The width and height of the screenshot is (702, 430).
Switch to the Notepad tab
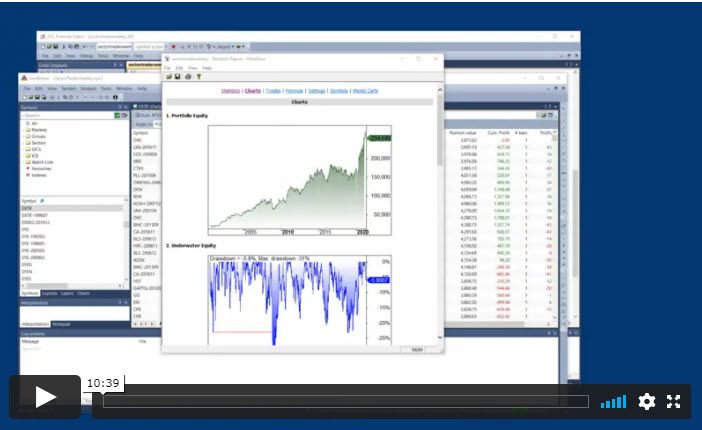click(61, 324)
